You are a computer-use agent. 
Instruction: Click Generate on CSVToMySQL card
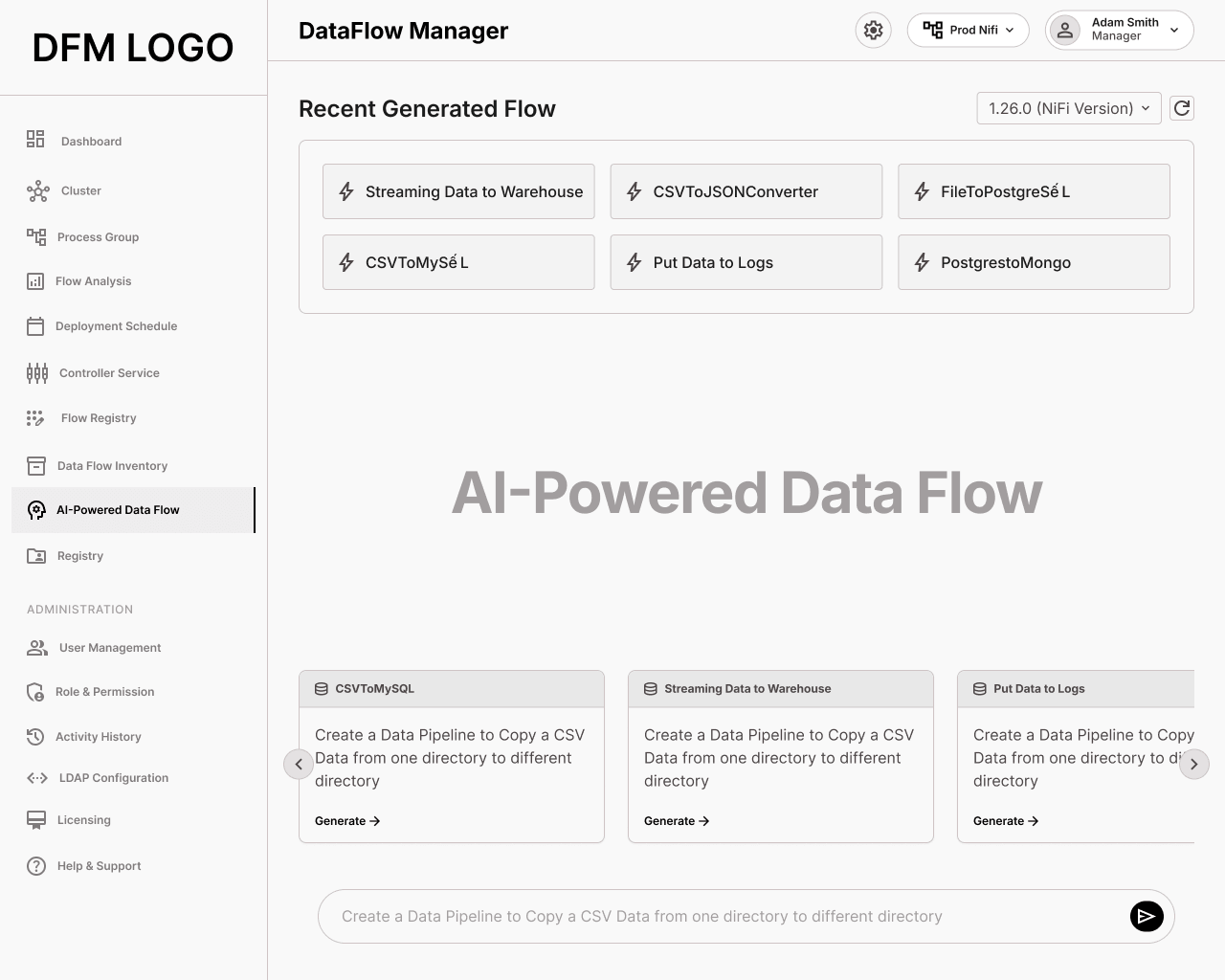347,821
